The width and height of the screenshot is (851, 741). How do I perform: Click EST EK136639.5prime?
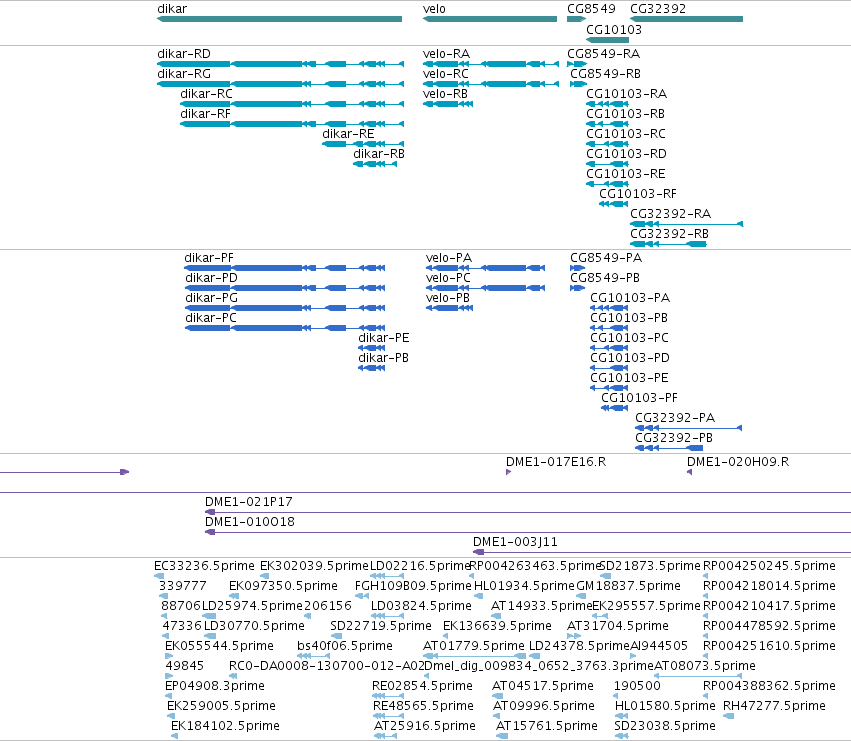pyautogui.click(x=447, y=637)
